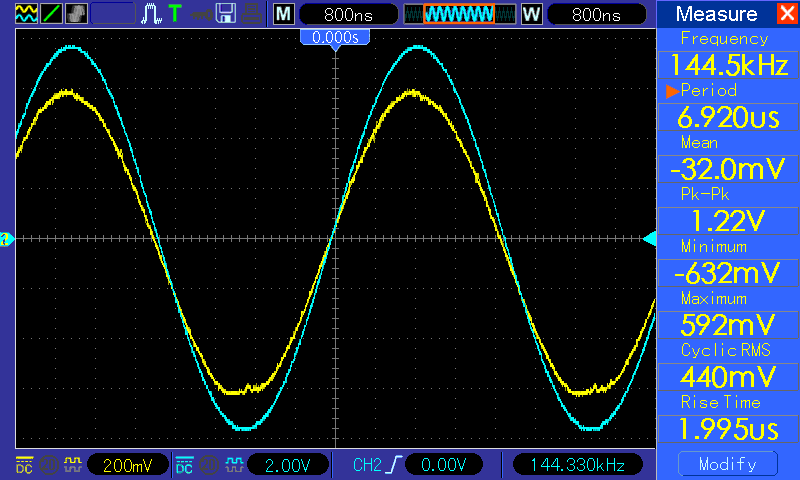Select the gray persistence display icon
Viewport: 800px width, 480px height.
tap(77, 13)
